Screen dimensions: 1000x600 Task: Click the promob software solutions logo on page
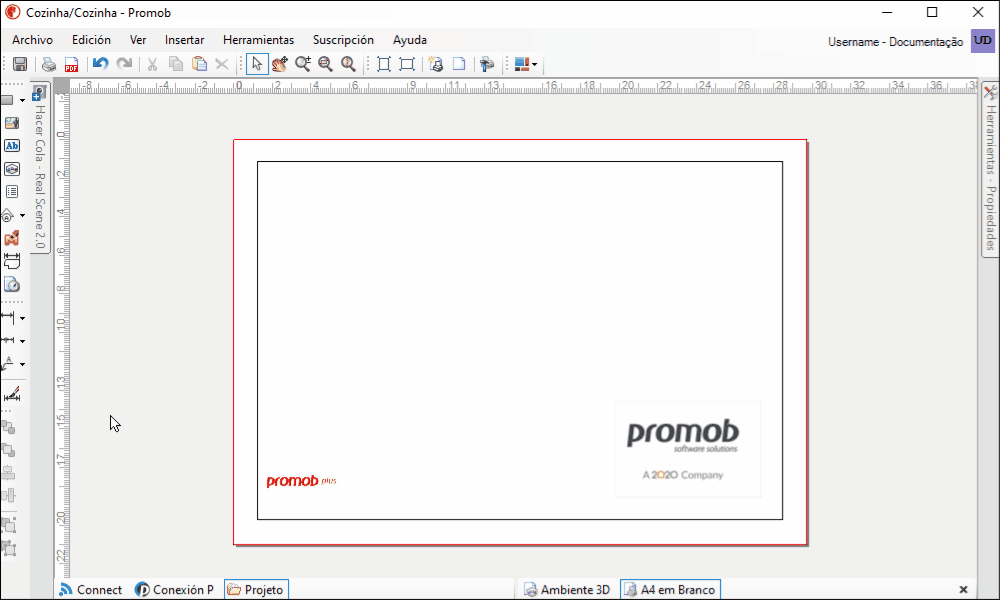(x=688, y=449)
